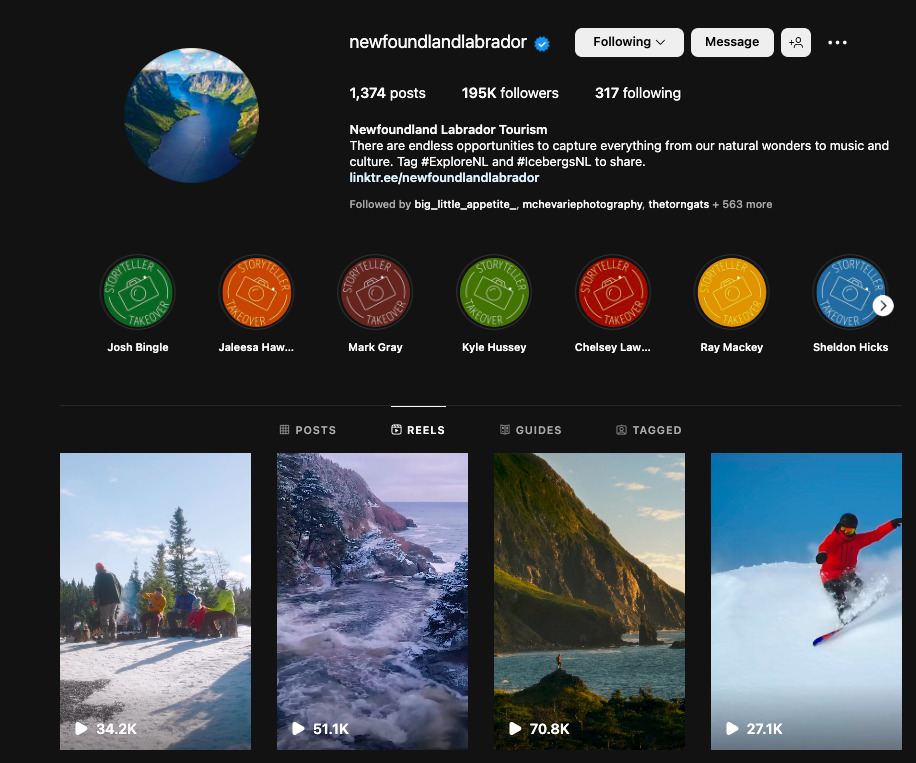View the 195K followers list
This screenshot has width=916, height=763.
coord(510,93)
